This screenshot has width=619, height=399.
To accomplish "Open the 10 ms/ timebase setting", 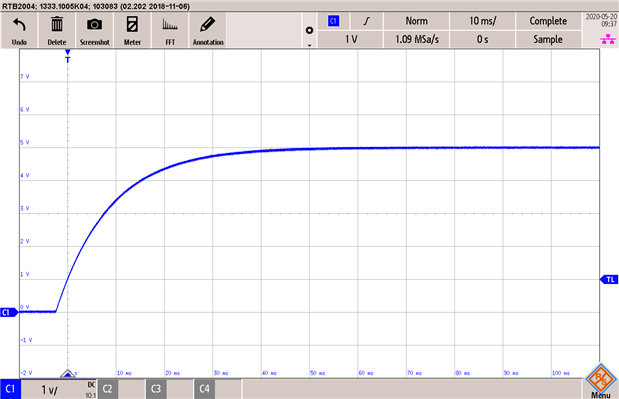I will tap(482, 21).
